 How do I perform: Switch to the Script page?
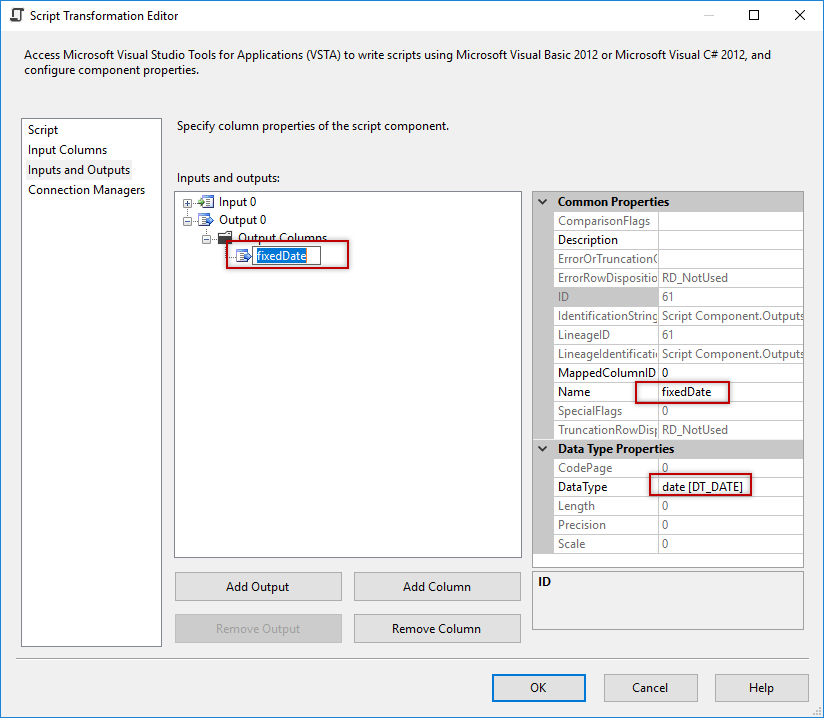(x=42, y=129)
